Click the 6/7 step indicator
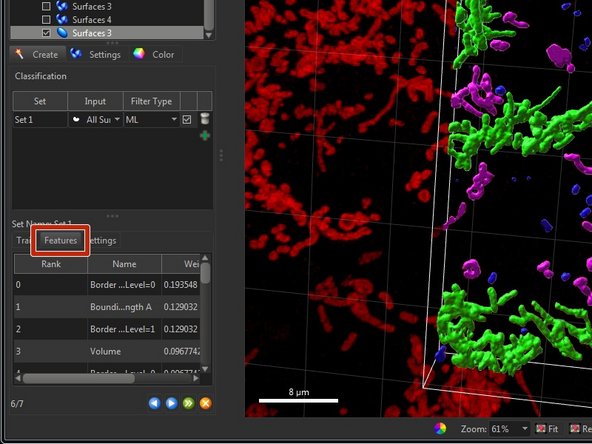Viewport: 592px width, 444px height. (x=17, y=404)
